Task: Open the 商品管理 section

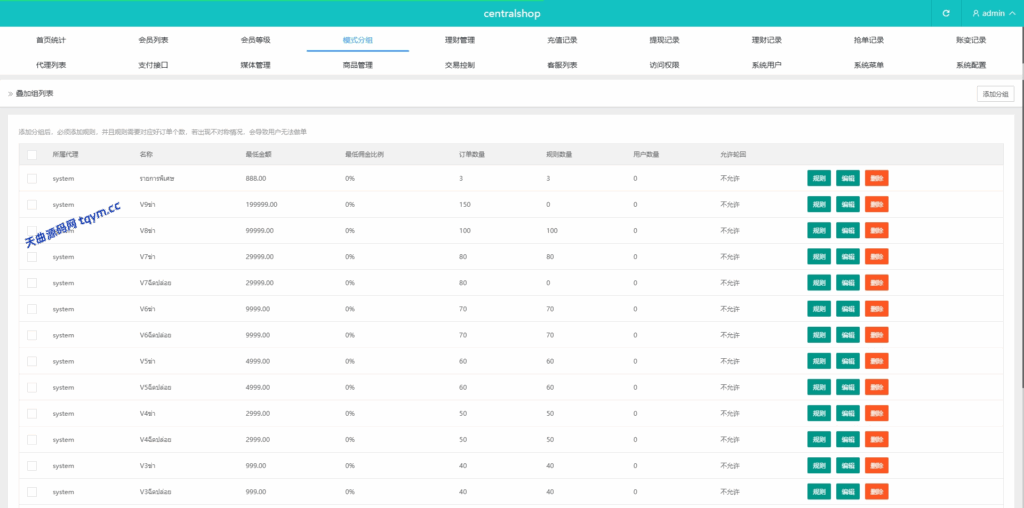Action: (x=357, y=65)
